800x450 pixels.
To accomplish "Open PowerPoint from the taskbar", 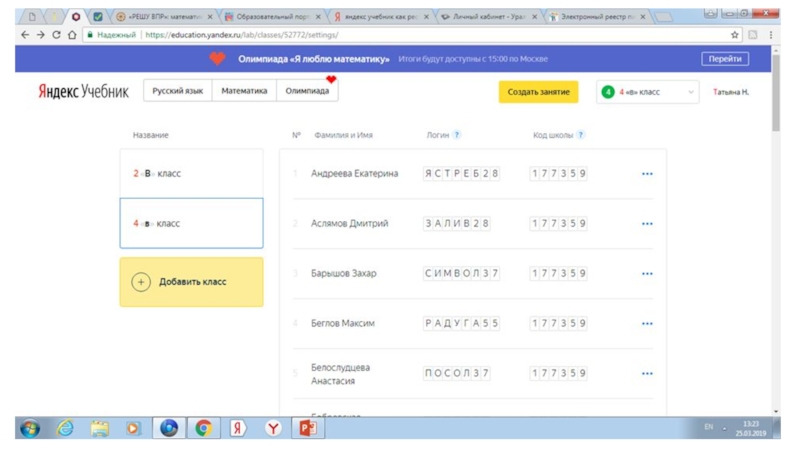I will coord(306,428).
